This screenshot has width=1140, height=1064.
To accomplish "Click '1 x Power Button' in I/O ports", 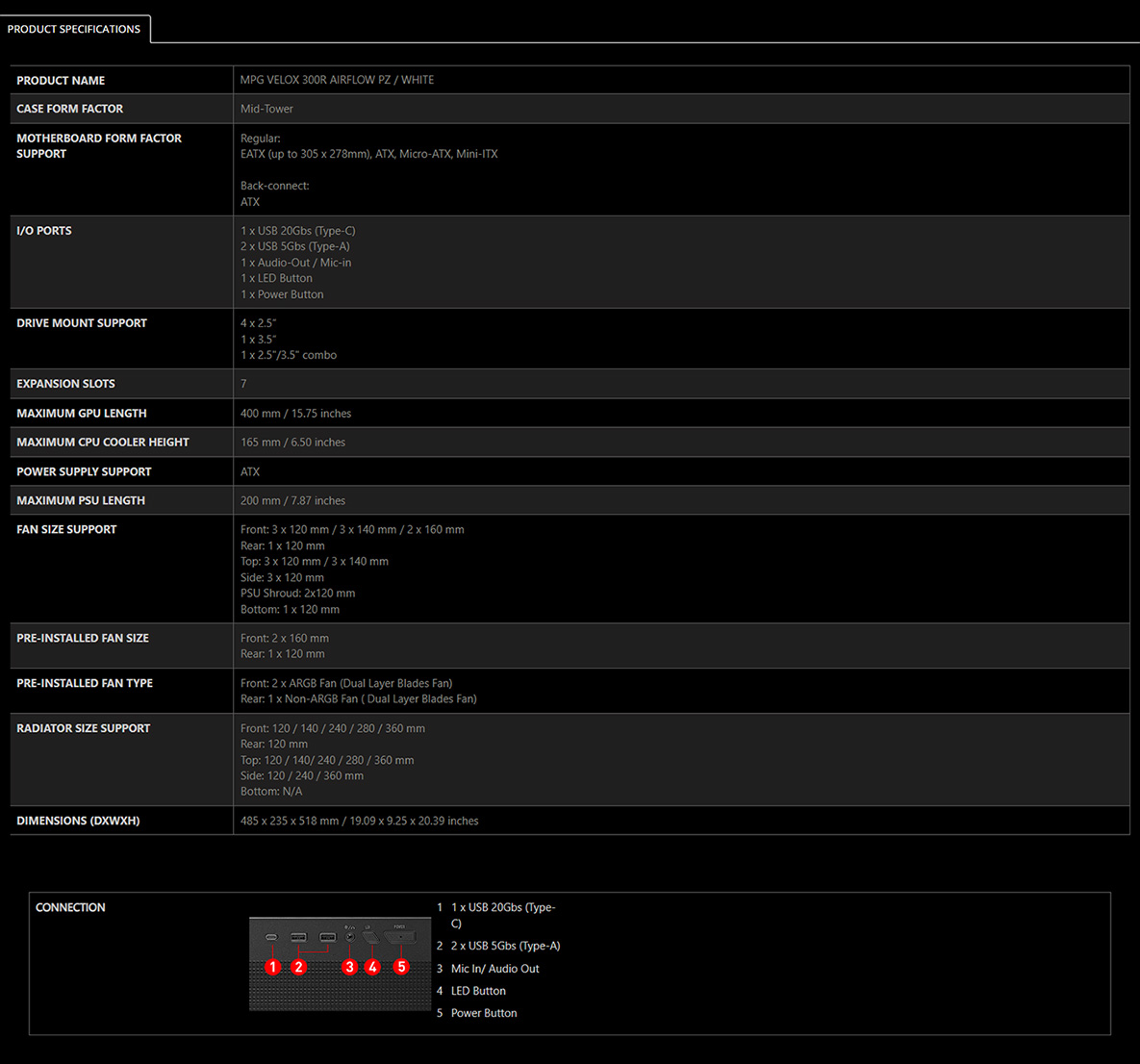I will pos(282,294).
